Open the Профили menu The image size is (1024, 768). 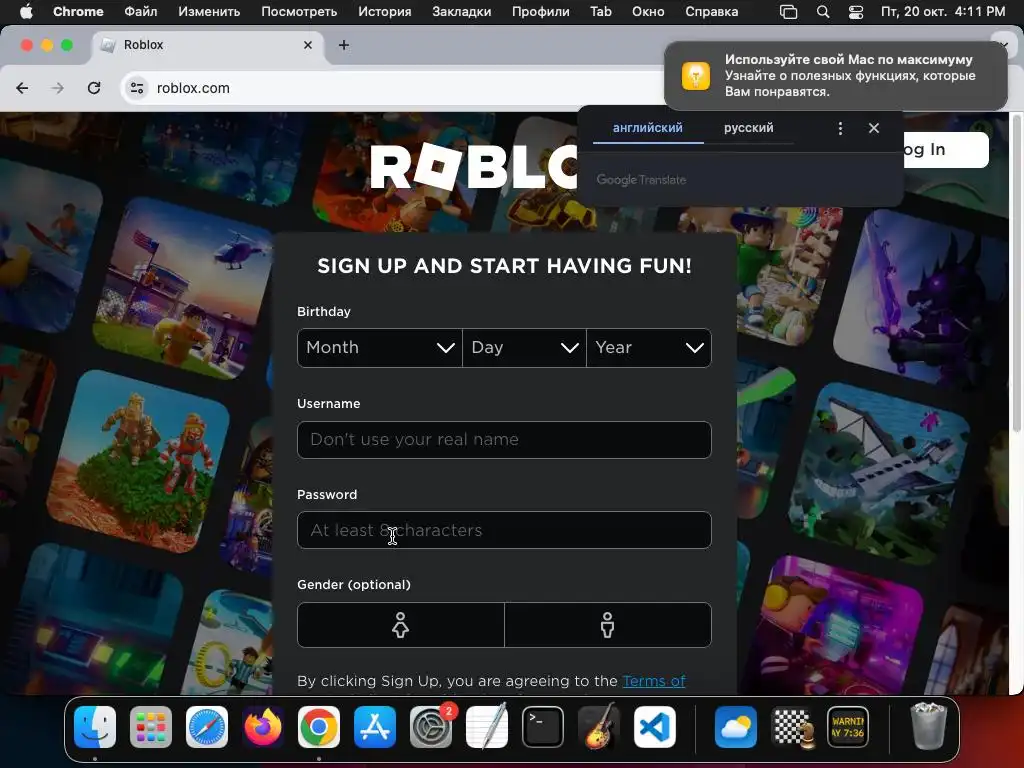(541, 12)
